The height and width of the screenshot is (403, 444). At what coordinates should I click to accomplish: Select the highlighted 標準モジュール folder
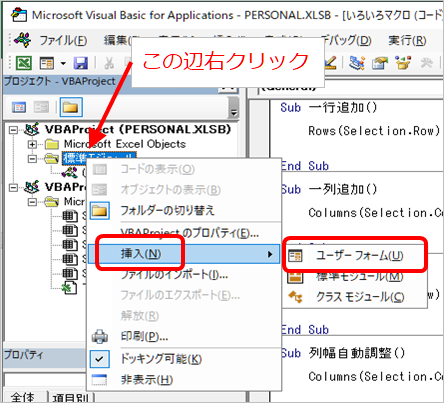point(99,158)
